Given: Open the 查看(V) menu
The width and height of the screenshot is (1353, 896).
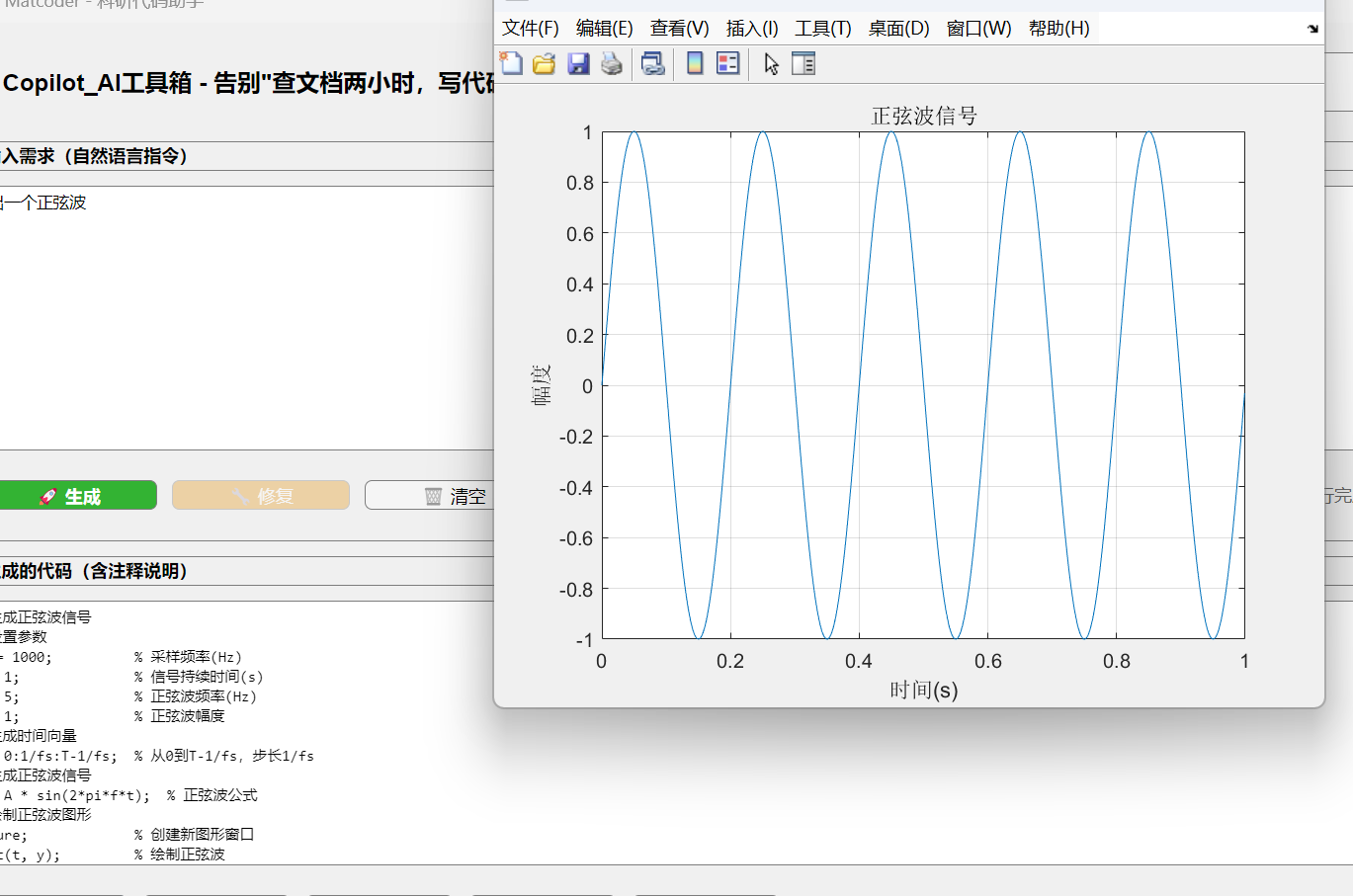Looking at the screenshot, I should [x=680, y=28].
